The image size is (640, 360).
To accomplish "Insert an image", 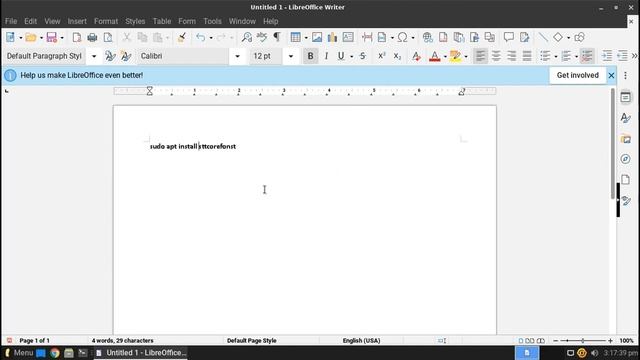I will tap(317, 38).
